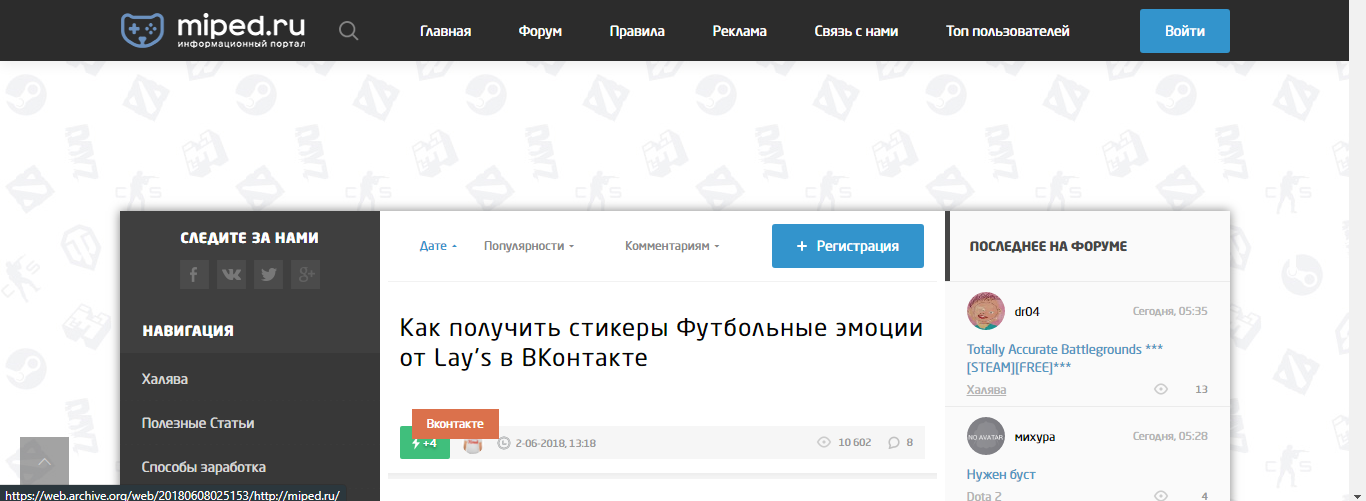Open Способы заработка in navigation sidebar
Viewport: 1366px width, 501px height.
pyautogui.click(x=204, y=467)
